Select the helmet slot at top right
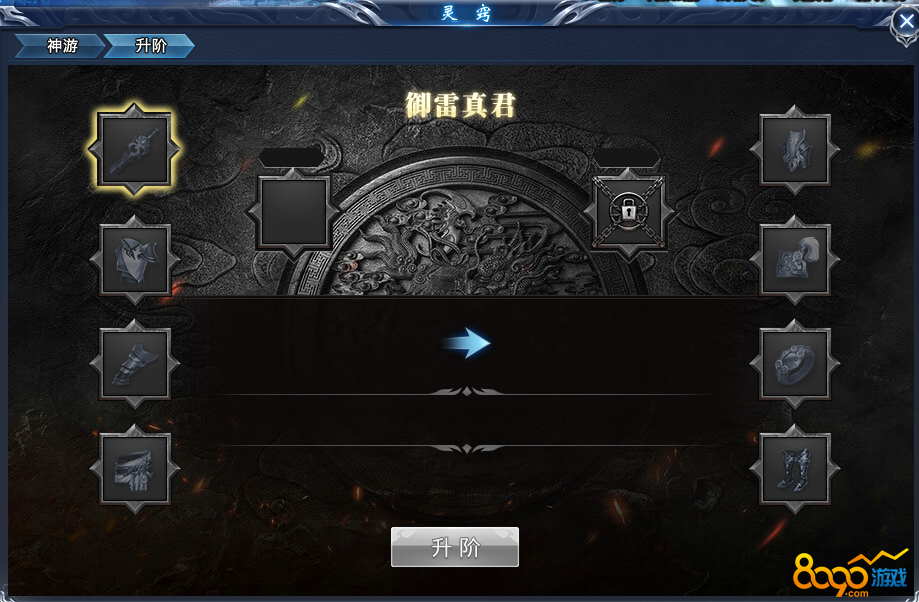 (795, 149)
